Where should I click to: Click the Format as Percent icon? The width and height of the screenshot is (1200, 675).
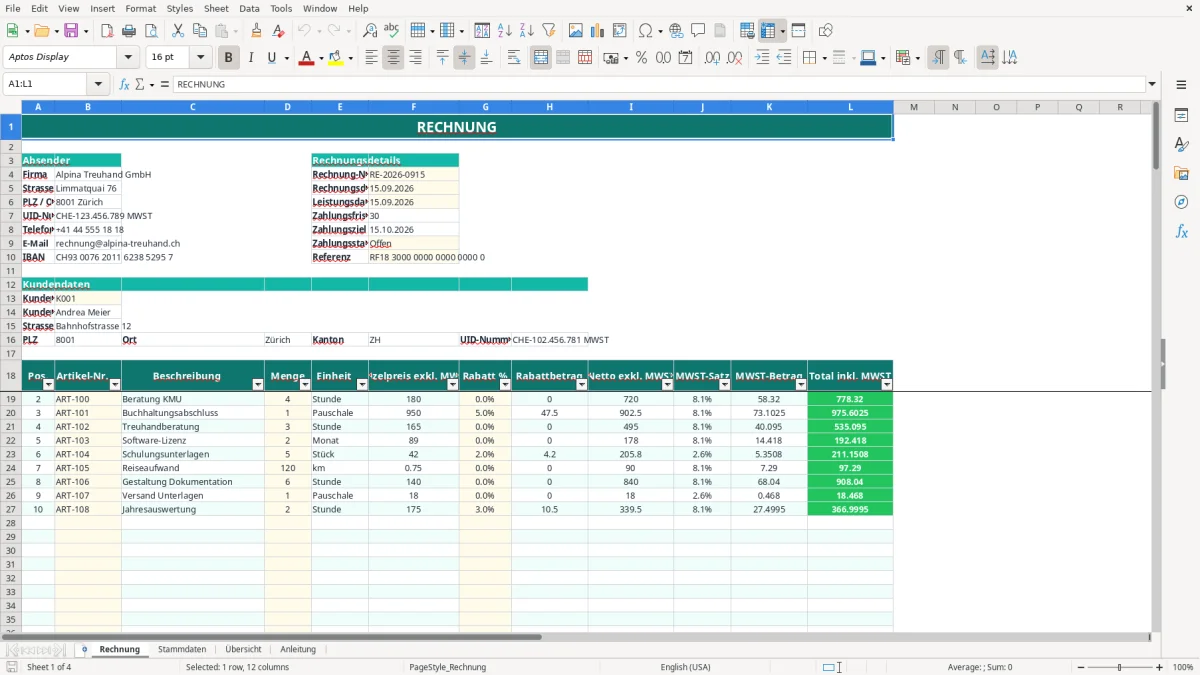(x=641, y=58)
